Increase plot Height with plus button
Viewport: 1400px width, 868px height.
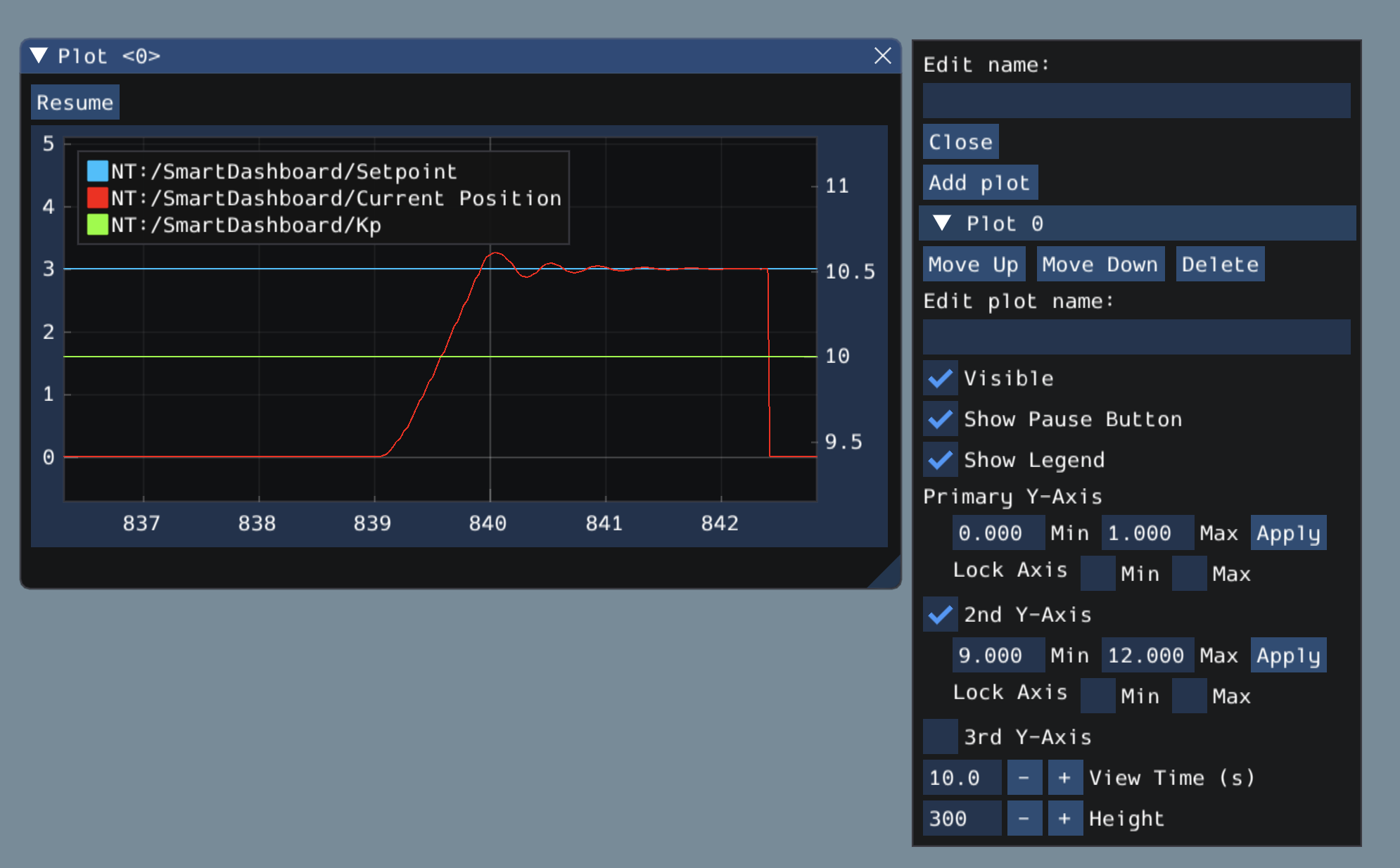tap(1064, 818)
